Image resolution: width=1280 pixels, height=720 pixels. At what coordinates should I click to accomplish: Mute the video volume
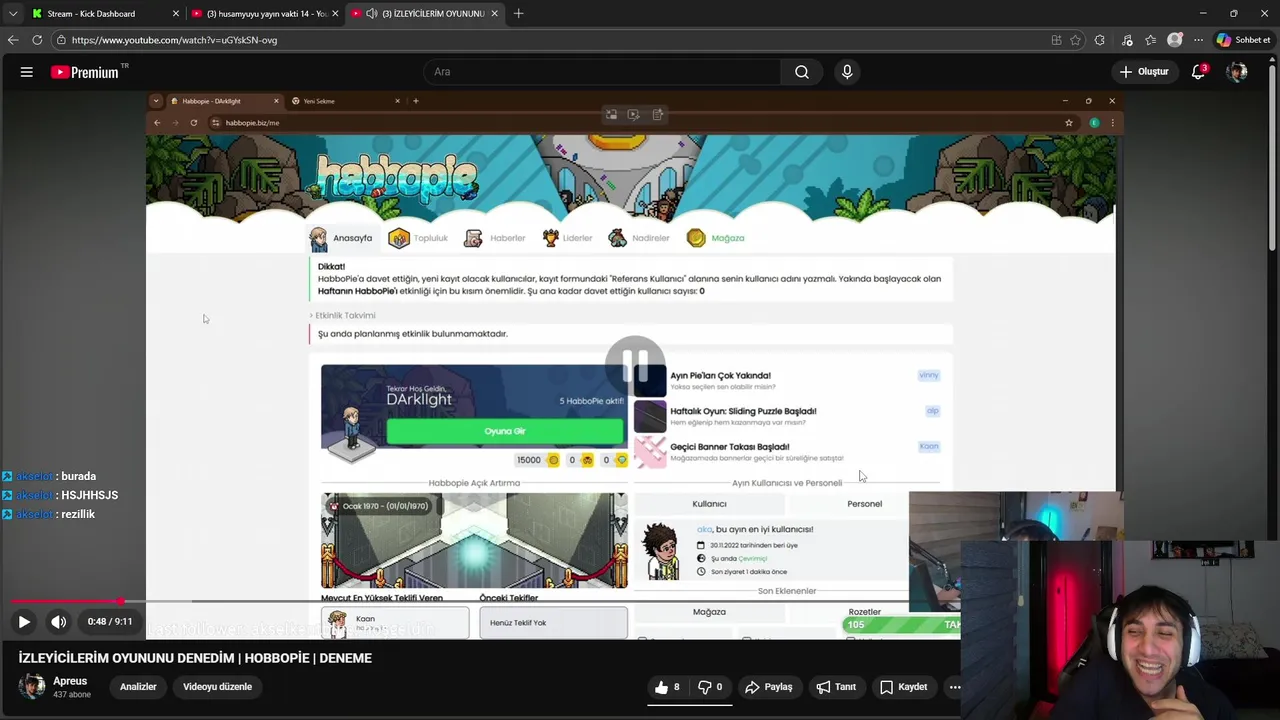(x=59, y=622)
